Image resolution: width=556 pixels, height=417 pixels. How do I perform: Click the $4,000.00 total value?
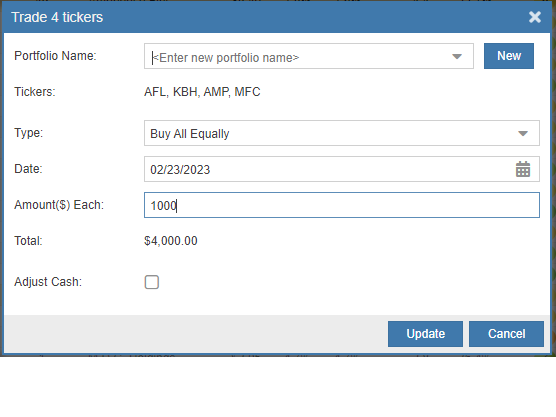(171, 241)
